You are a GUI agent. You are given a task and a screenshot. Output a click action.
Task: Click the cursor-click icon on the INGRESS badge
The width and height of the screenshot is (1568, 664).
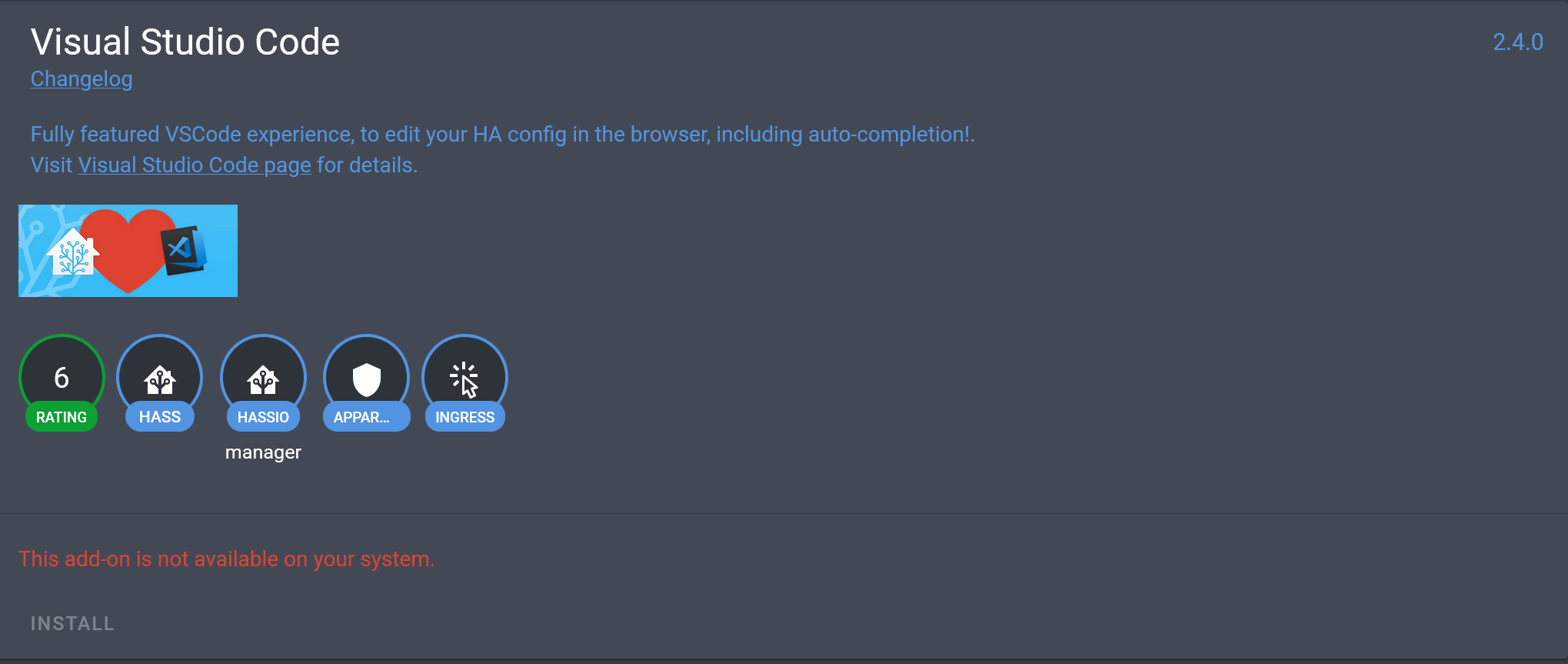click(464, 377)
